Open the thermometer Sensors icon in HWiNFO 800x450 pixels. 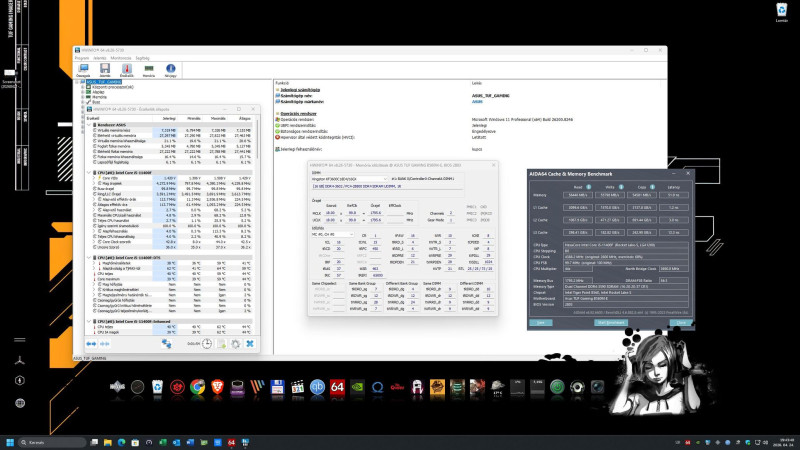coord(127,70)
